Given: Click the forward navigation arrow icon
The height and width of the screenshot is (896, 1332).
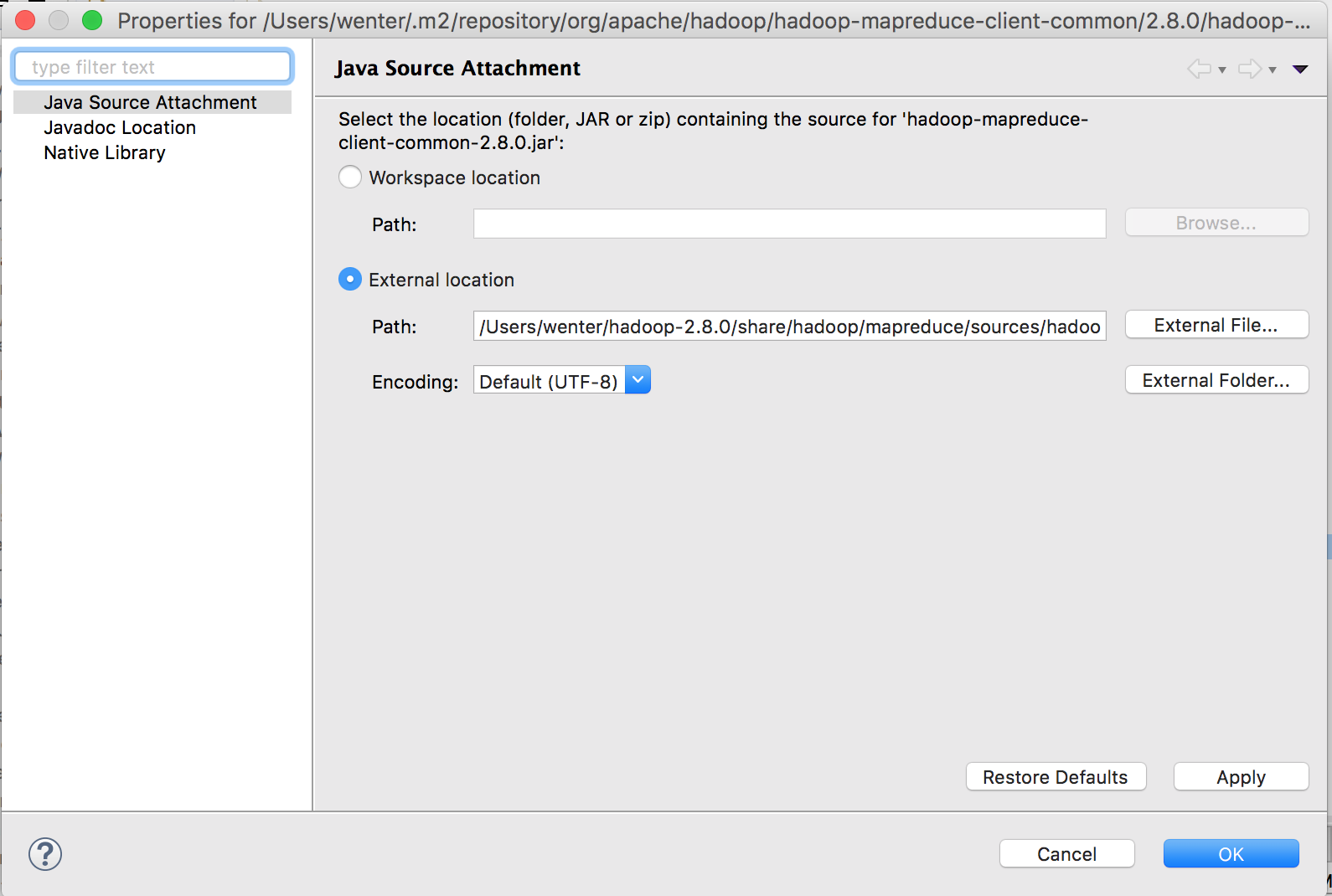Looking at the screenshot, I should coord(1249,69).
